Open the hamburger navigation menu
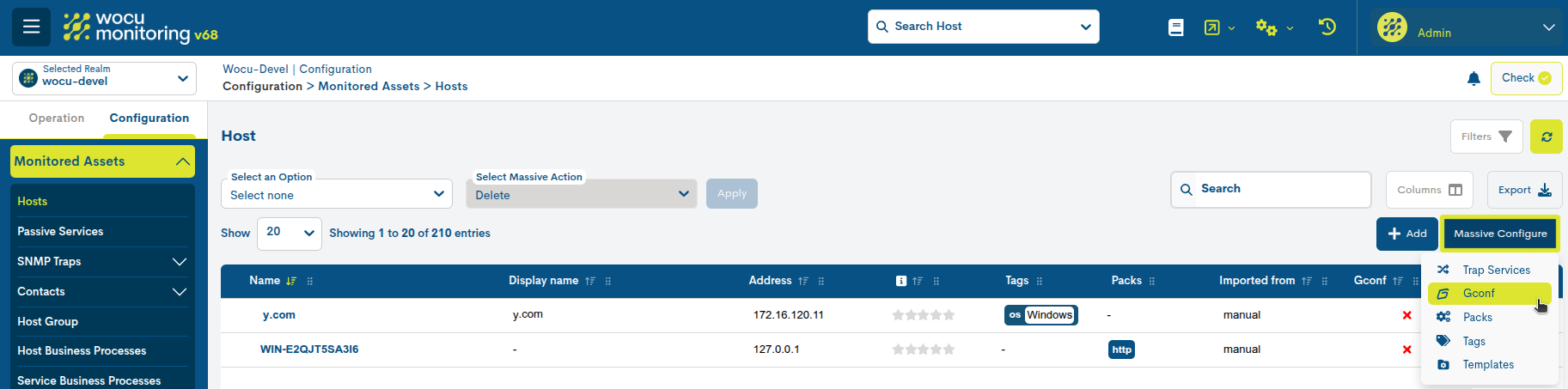 (31, 27)
